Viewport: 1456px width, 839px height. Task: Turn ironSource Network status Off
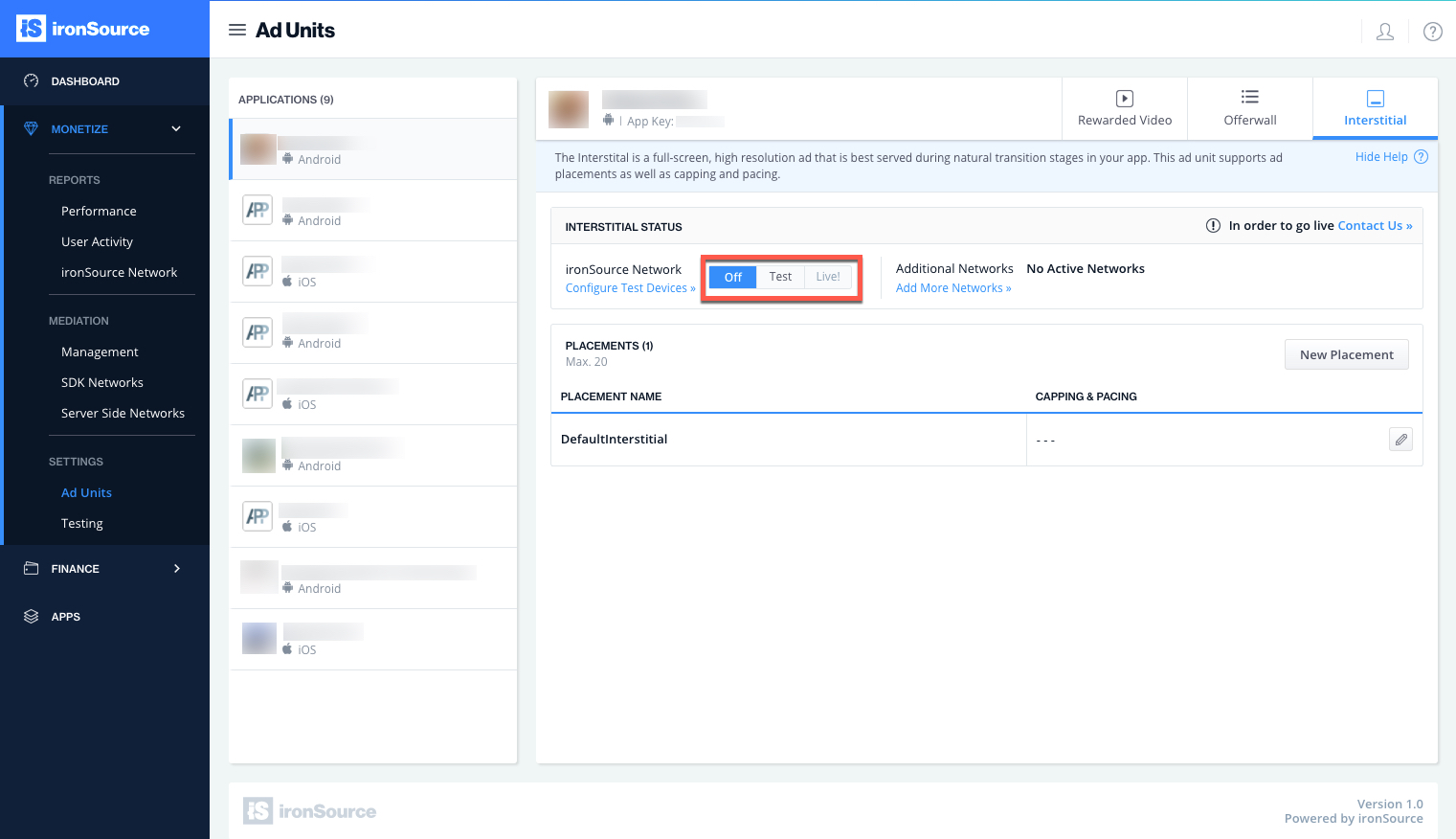click(x=731, y=276)
